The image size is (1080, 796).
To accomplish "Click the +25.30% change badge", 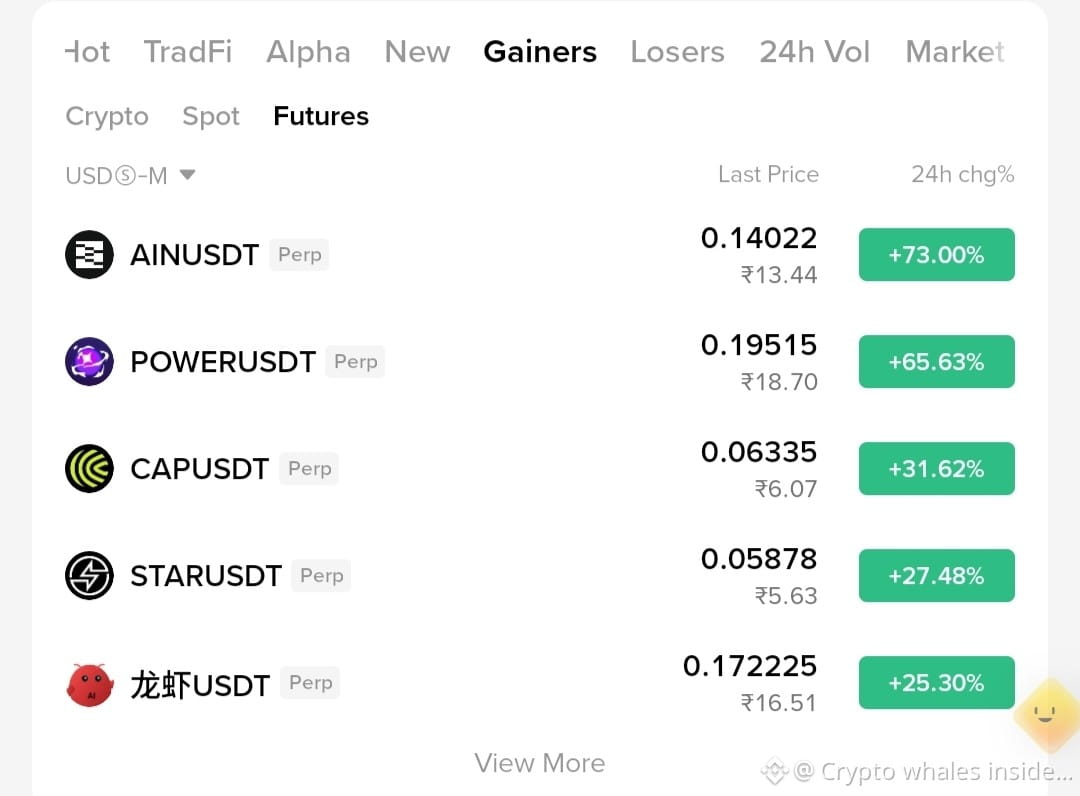I will click(936, 682).
